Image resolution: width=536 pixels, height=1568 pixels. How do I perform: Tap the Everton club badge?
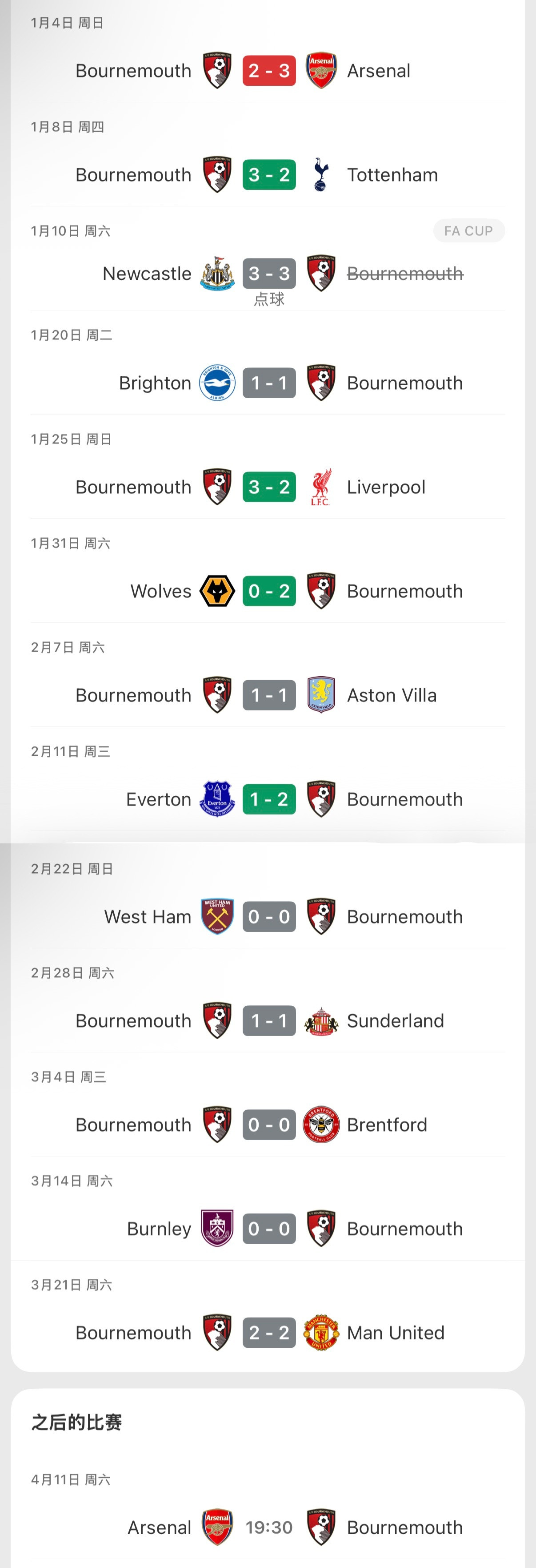coord(217,799)
